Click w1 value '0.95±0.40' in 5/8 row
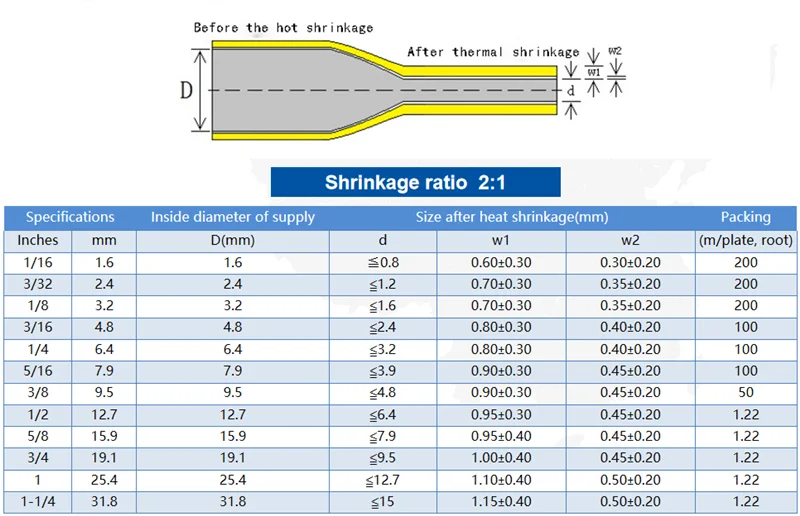Viewport: 800px width, 516px height. coord(501,436)
